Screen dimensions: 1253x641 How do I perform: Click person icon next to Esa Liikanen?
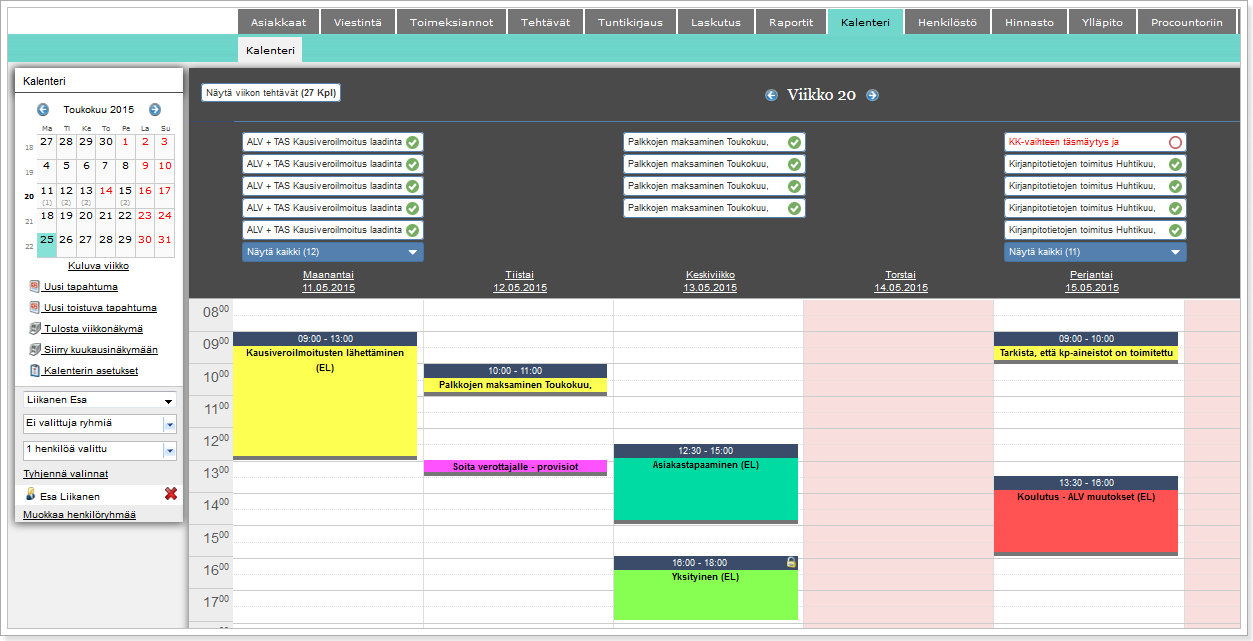(31, 495)
